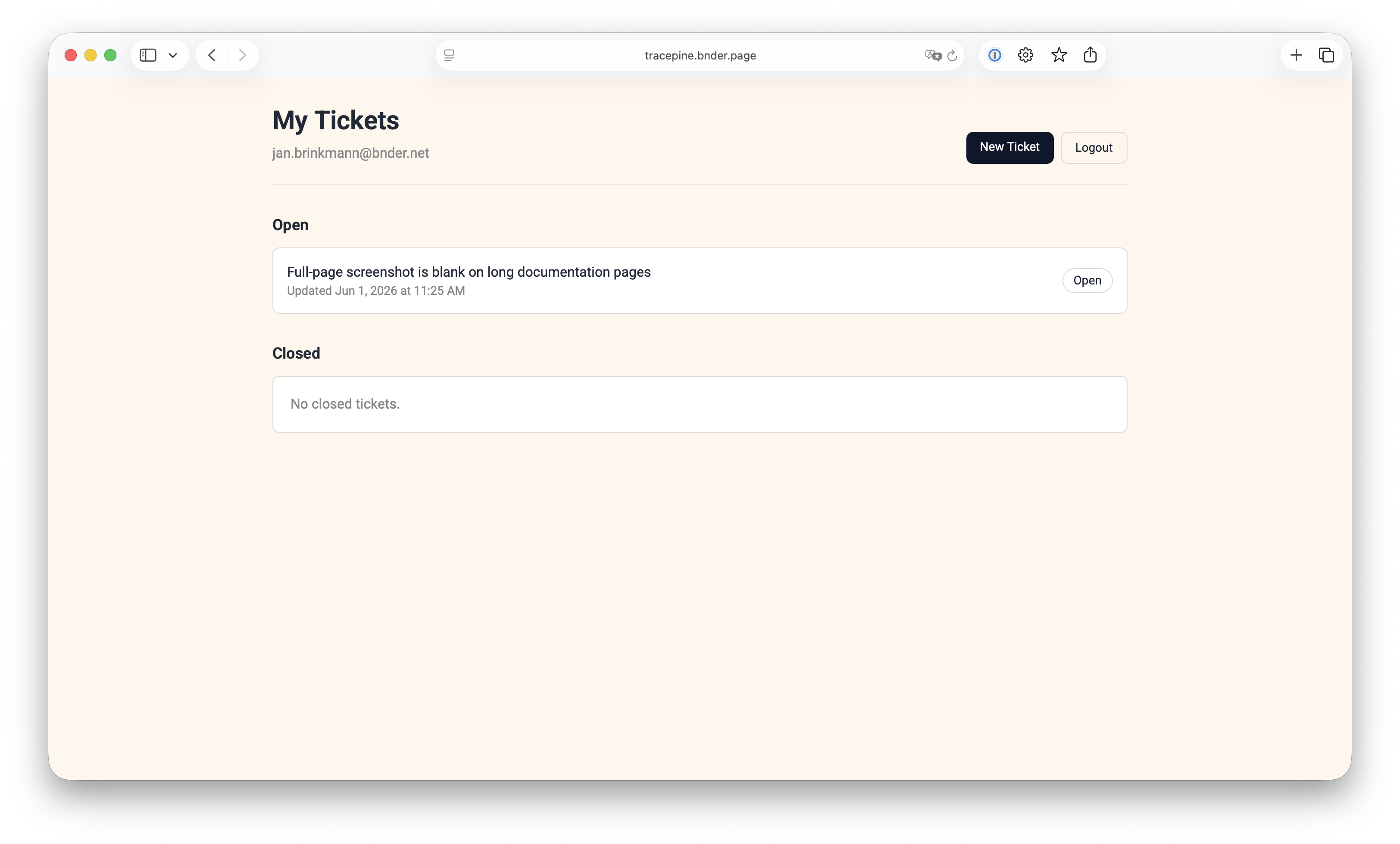Click jan.brinkmann@bnder.net email text
This screenshot has width=1400, height=844.
tap(350, 153)
